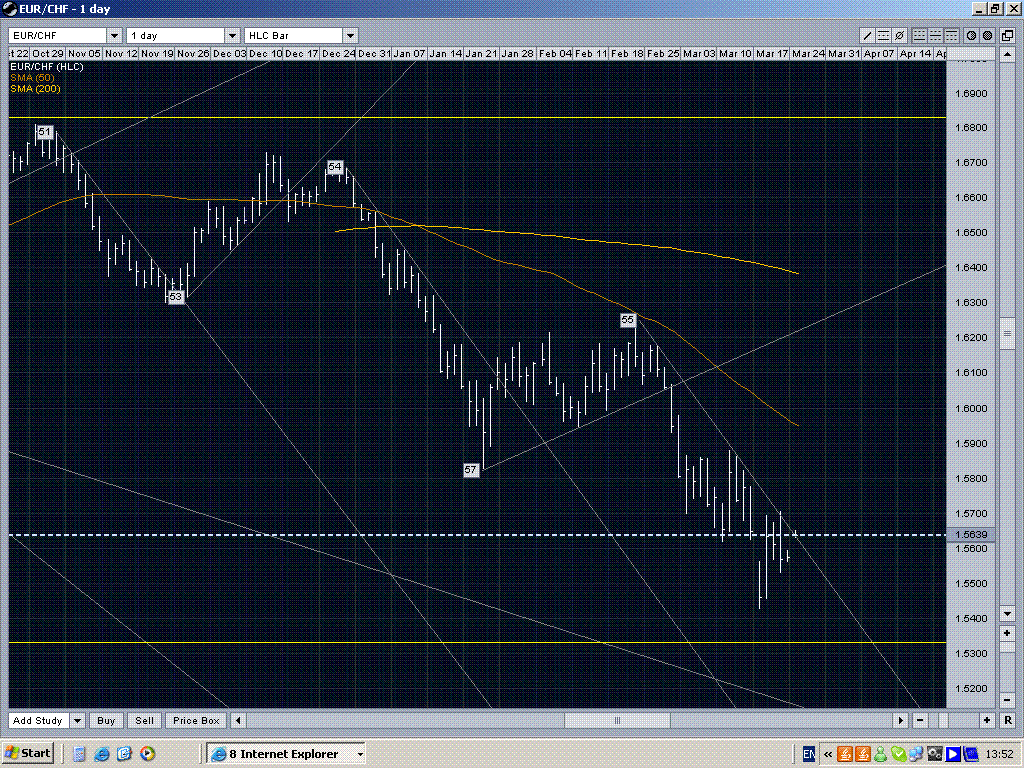The width and height of the screenshot is (1024, 768).
Task: Click the vertical scroll down arrow
Action: coord(1007,614)
